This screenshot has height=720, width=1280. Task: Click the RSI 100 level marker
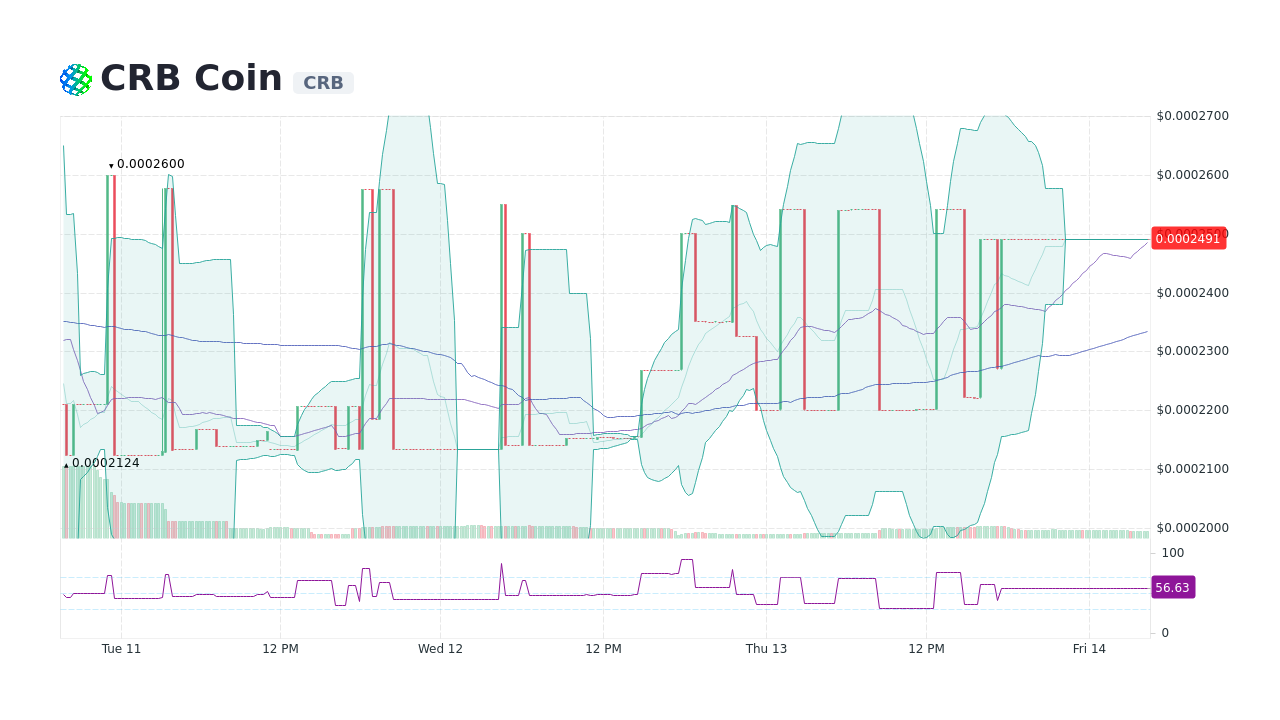1171,553
